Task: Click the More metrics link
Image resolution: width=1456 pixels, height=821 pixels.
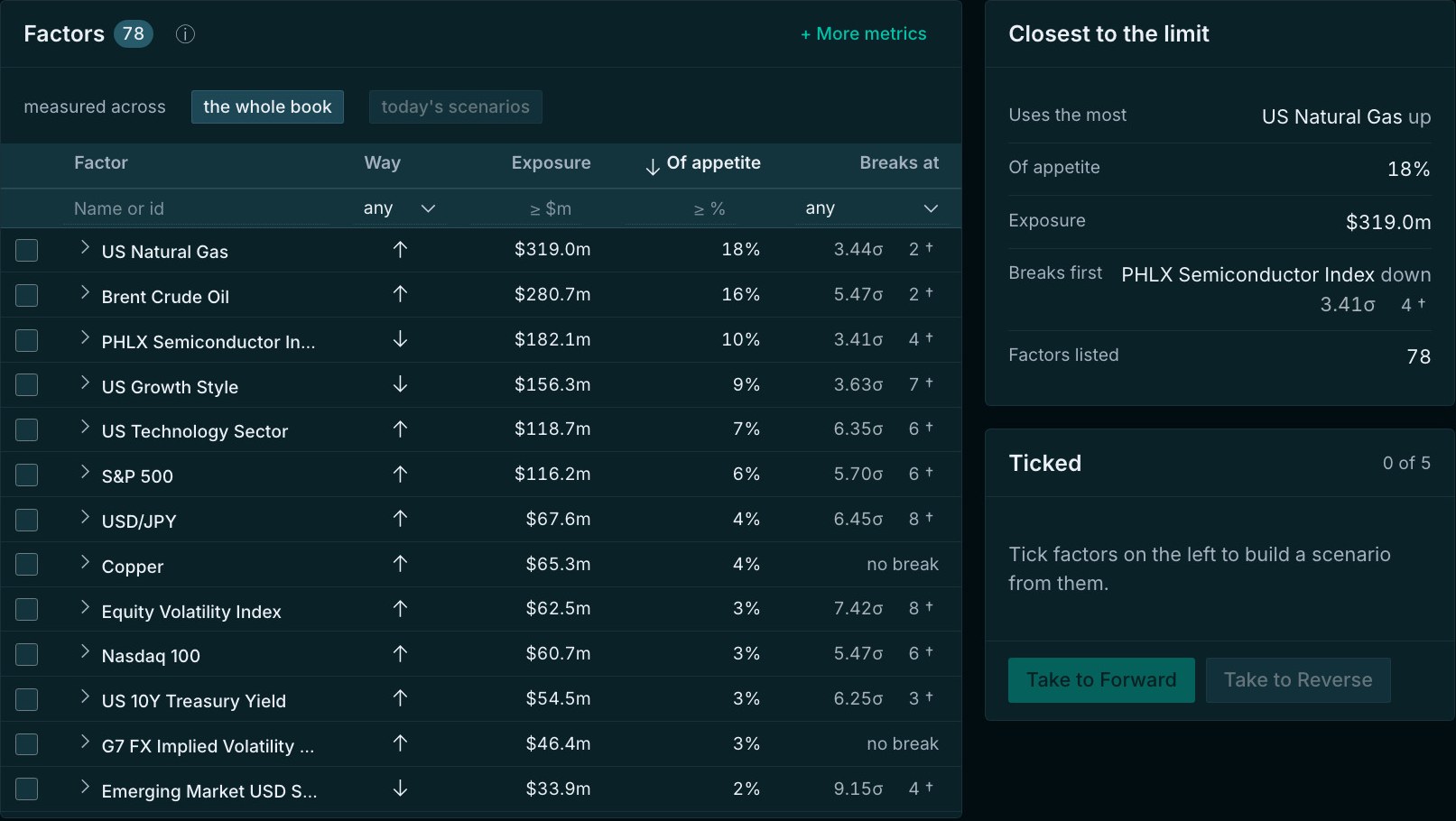Action: click(x=864, y=33)
